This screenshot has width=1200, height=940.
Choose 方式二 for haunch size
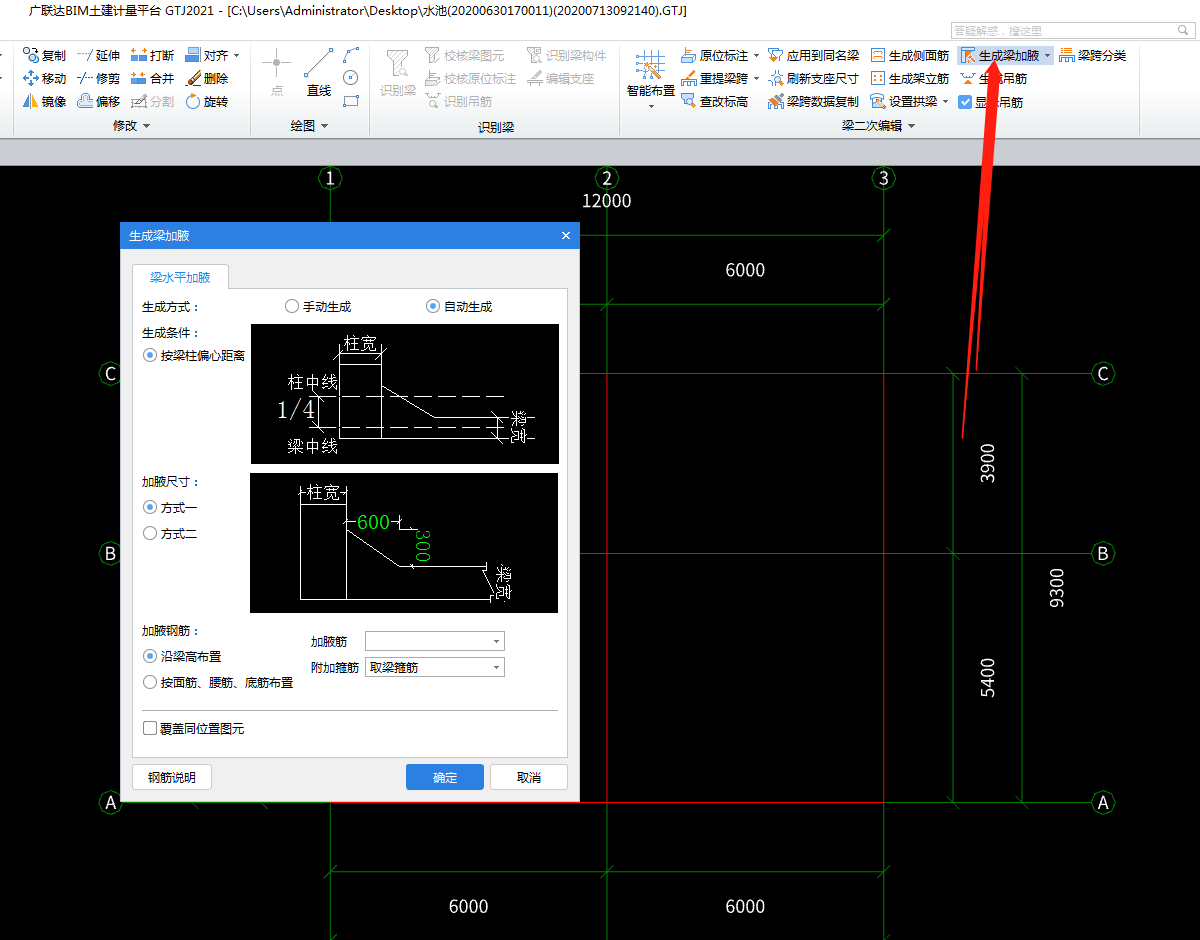click(x=151, y=534)
